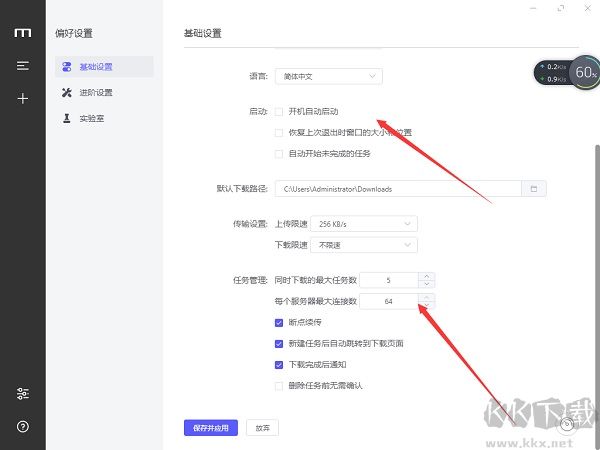The width and height of the screenshot is (600, 450).
Task: Click the 实验室 lab flask icon
Action: point(67,118)
